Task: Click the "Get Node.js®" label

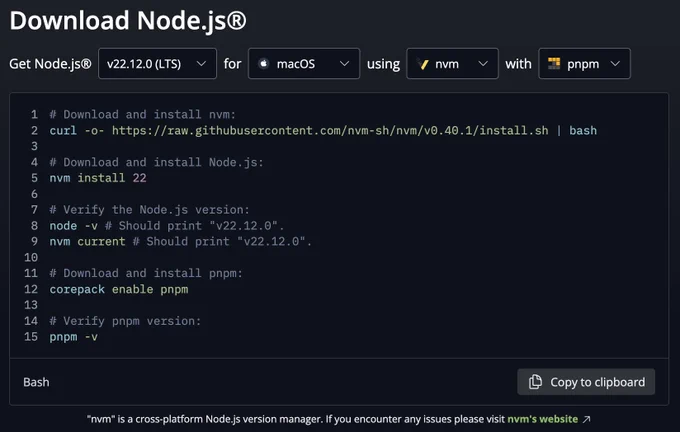Action: 50,64
